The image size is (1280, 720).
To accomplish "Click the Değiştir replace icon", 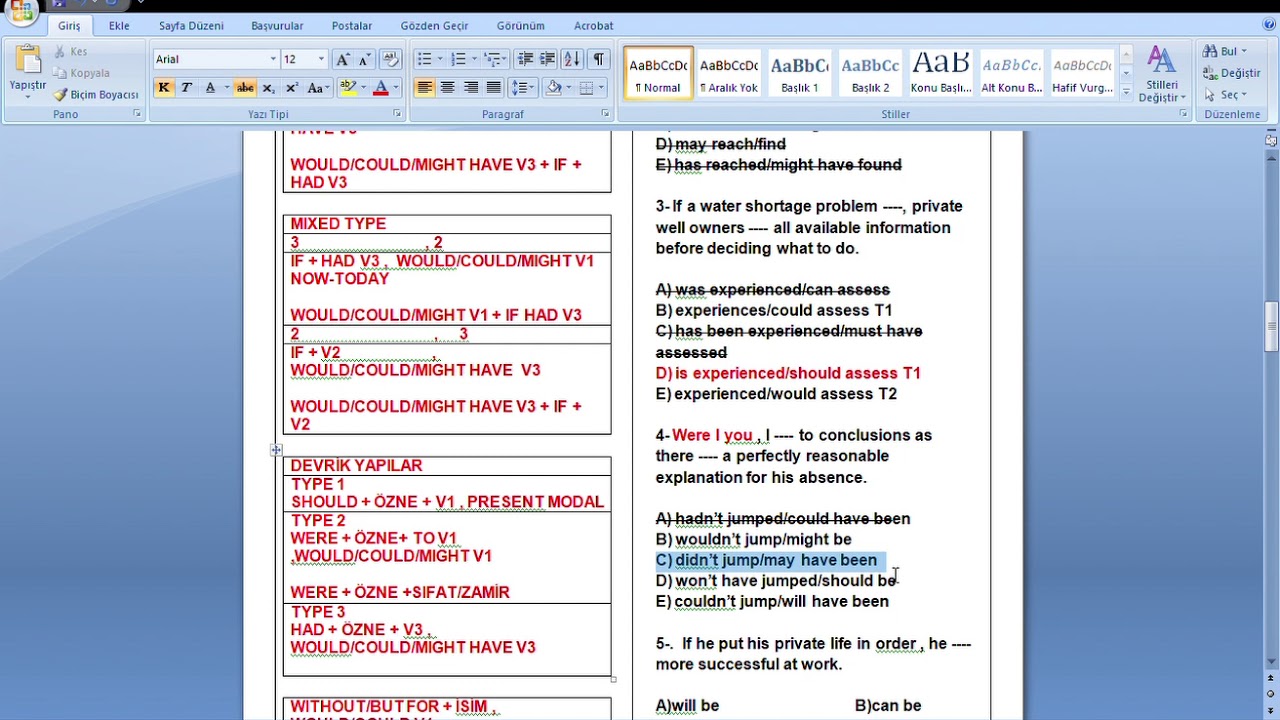I will pos(1232,73).
